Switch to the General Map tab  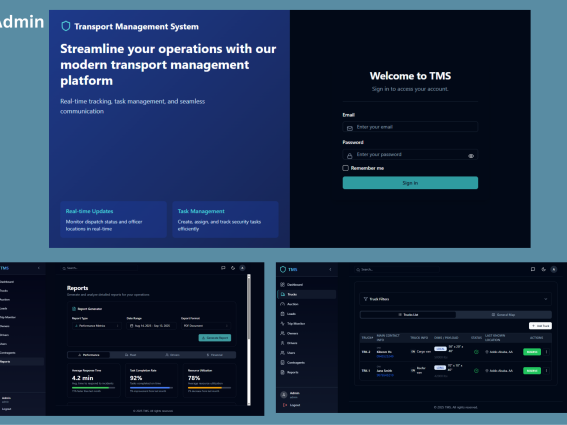point(503,315)
